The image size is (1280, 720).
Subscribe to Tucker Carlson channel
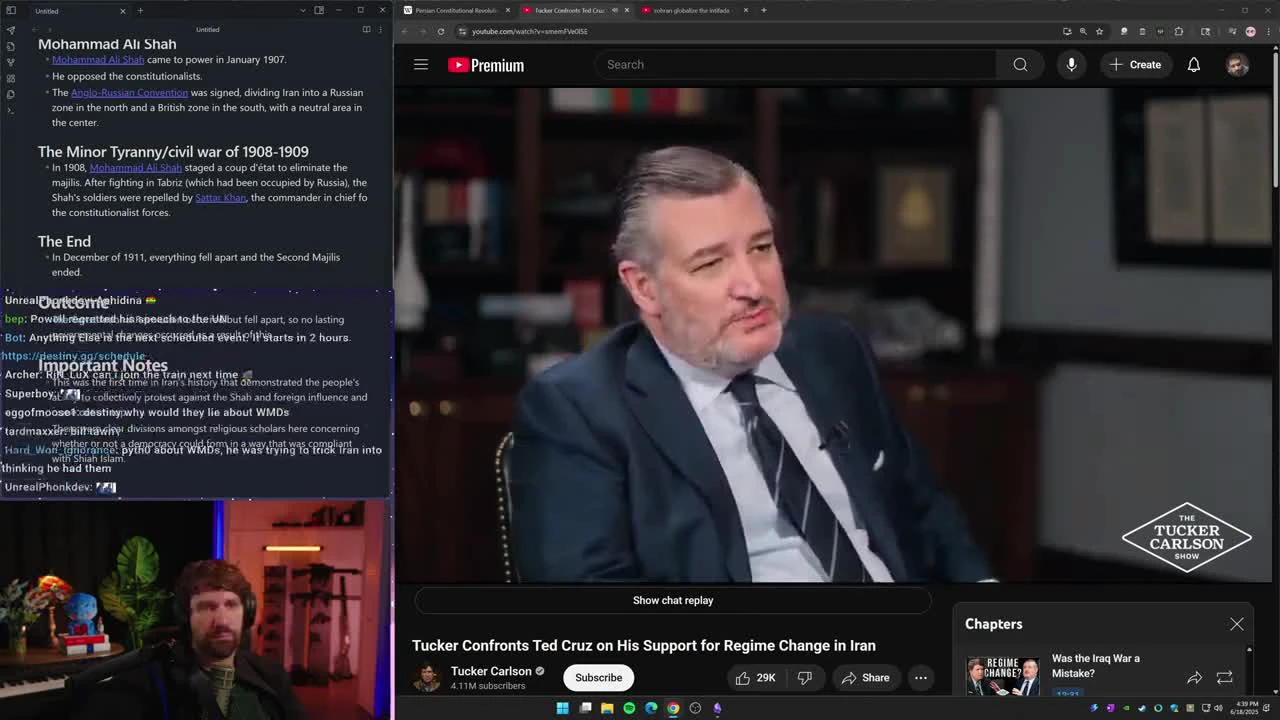(598, 678)
